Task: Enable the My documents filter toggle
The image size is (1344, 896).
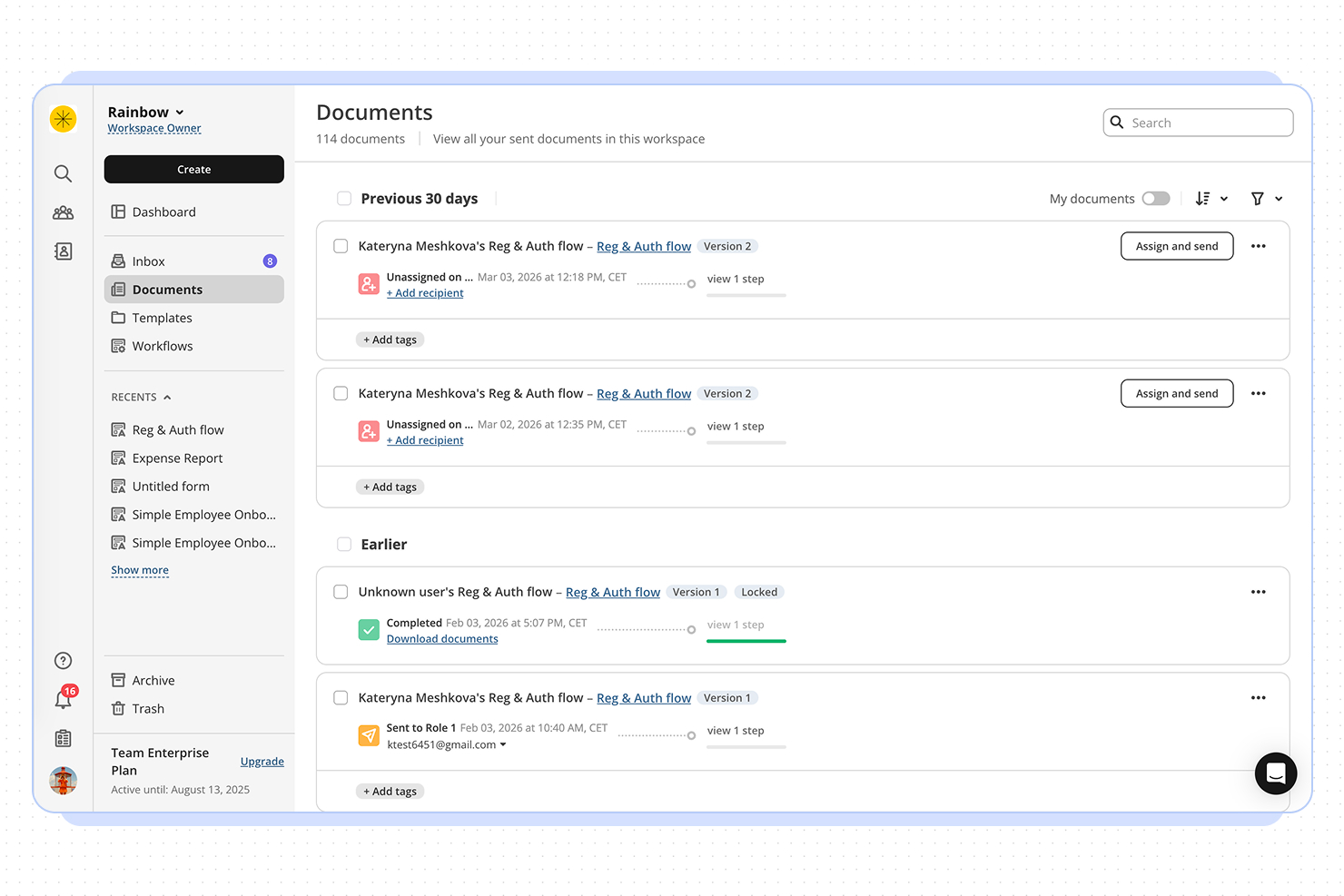Action: pos(1155,198)
